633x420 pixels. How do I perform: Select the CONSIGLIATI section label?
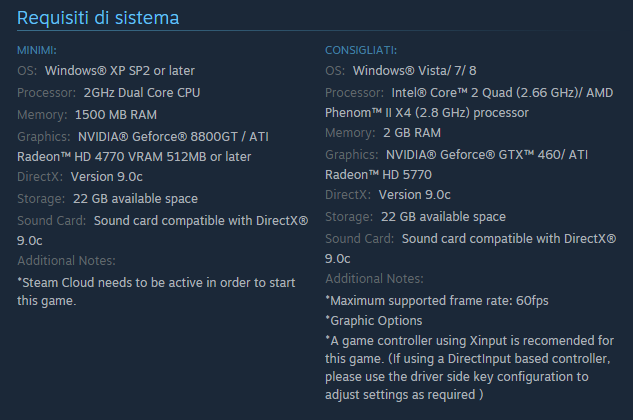click(x=361, y=50)
